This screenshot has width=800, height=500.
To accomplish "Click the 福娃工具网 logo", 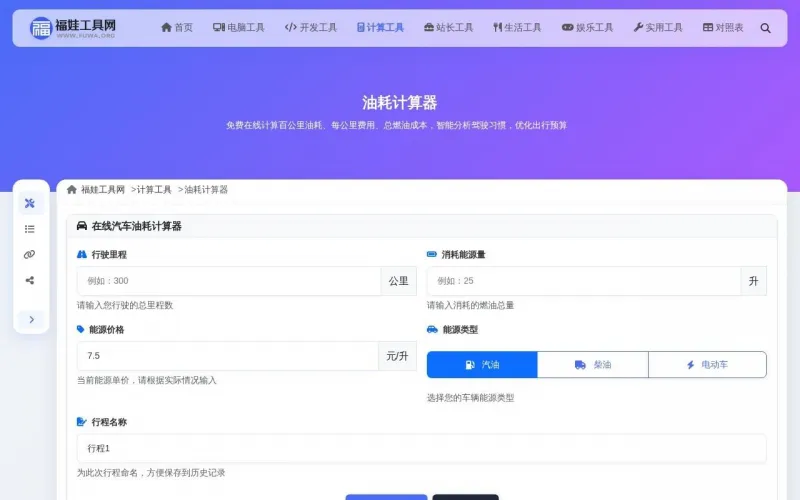I will (72, 28).
